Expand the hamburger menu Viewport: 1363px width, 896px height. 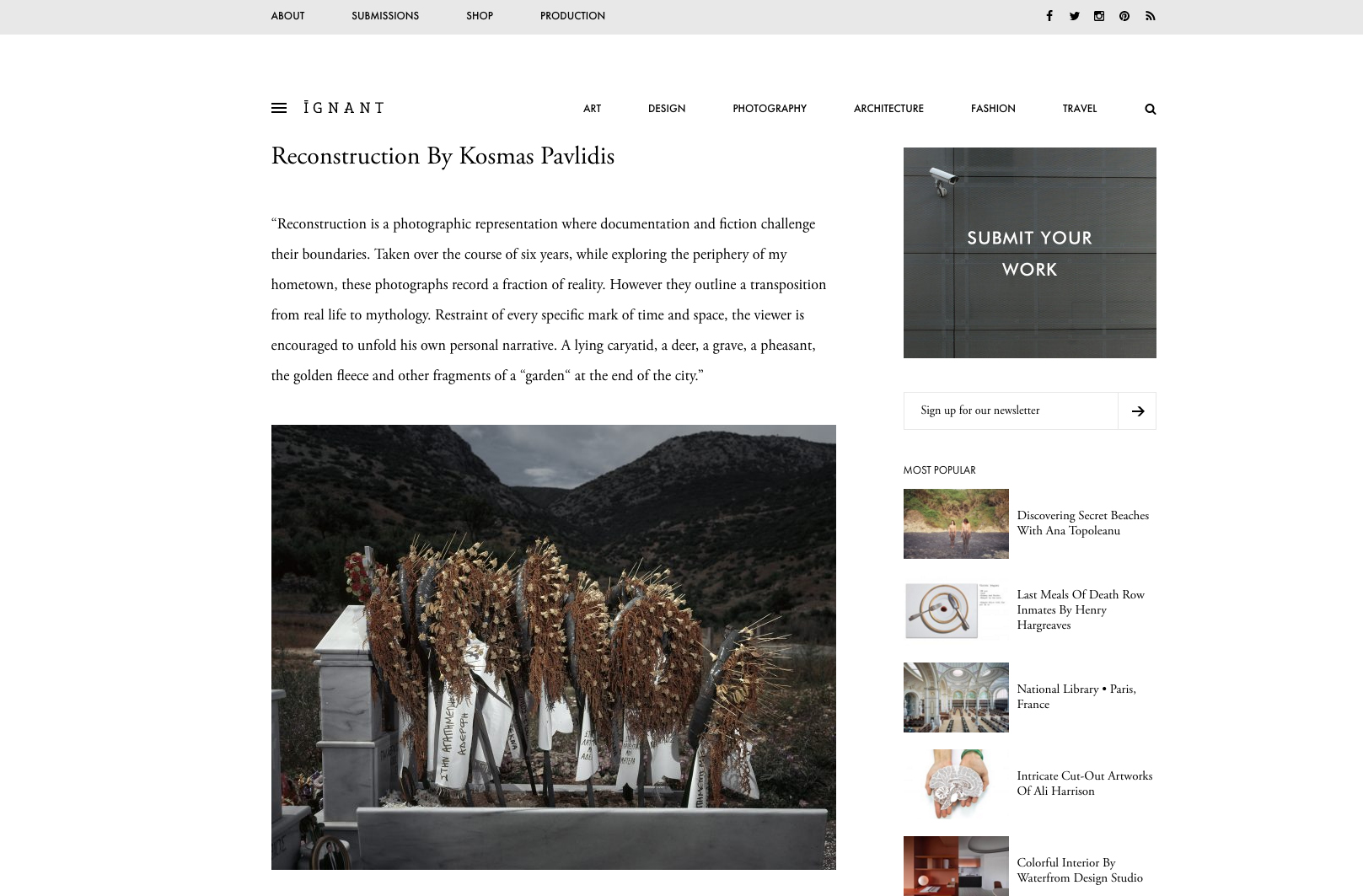tap(279, 108)
